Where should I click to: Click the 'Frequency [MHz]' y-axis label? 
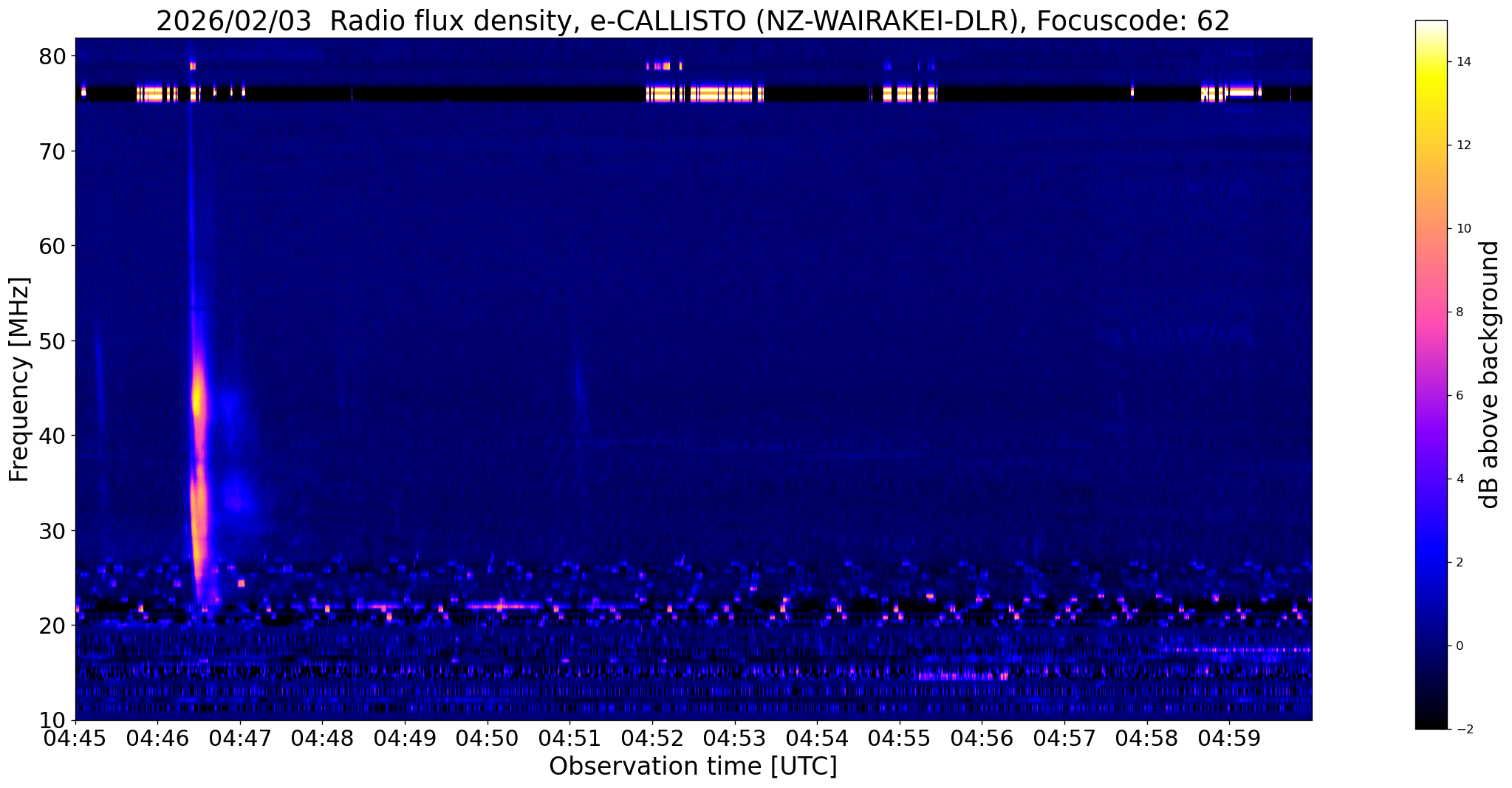19,380
